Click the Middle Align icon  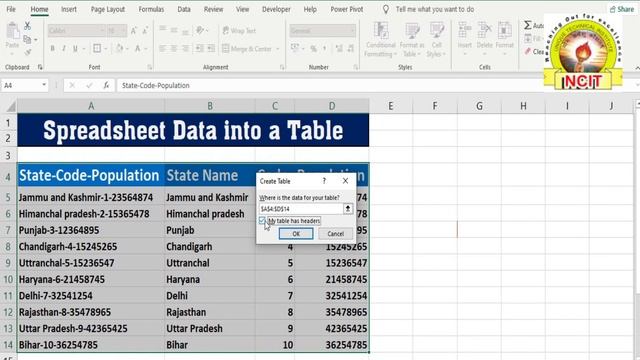174,30
